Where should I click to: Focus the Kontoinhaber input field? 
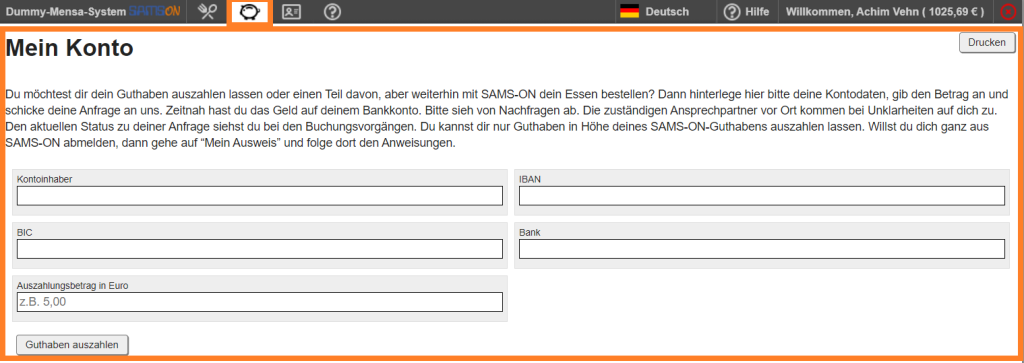[260, 196]
